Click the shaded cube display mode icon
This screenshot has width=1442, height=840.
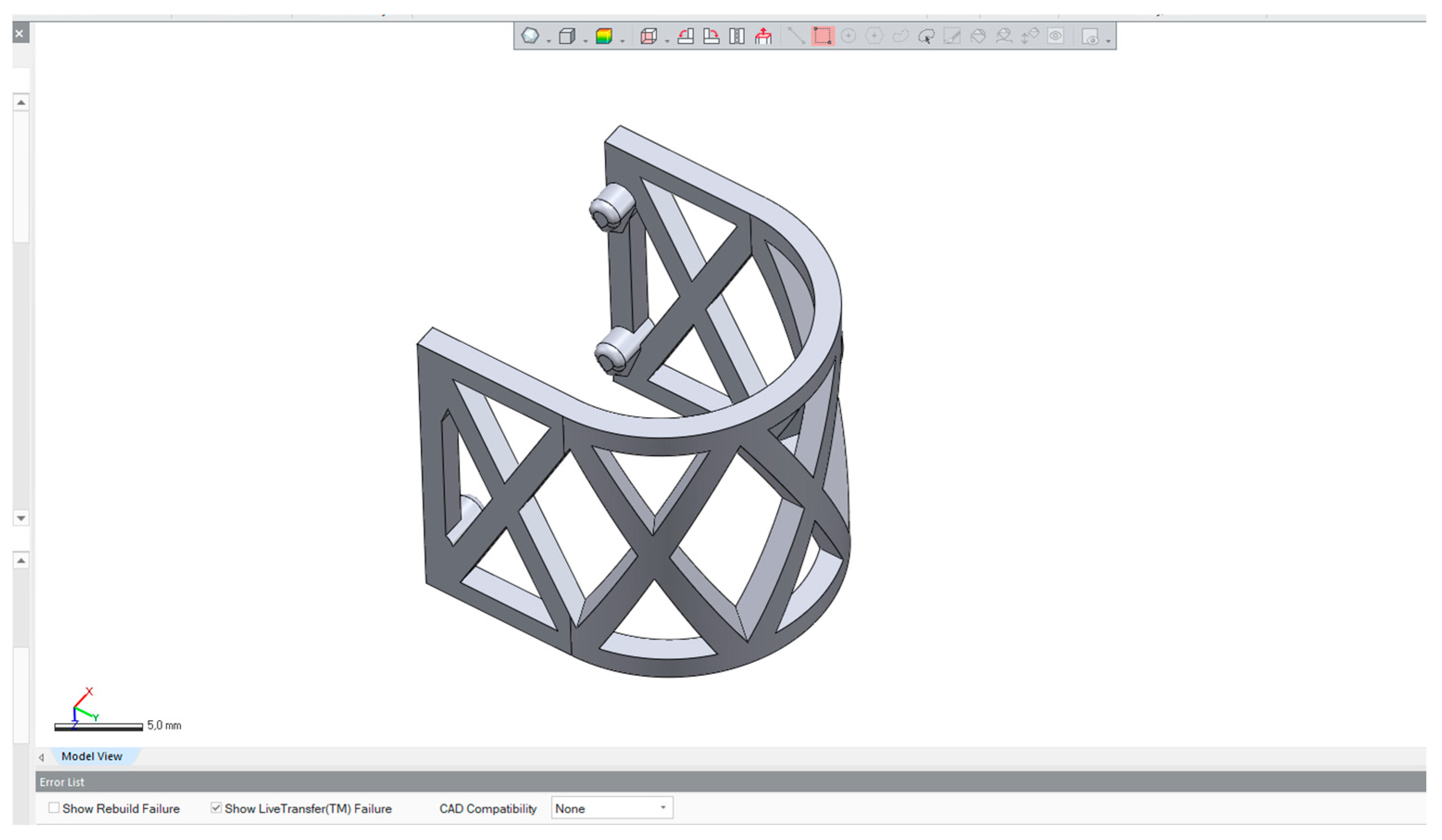coord(566,36)
